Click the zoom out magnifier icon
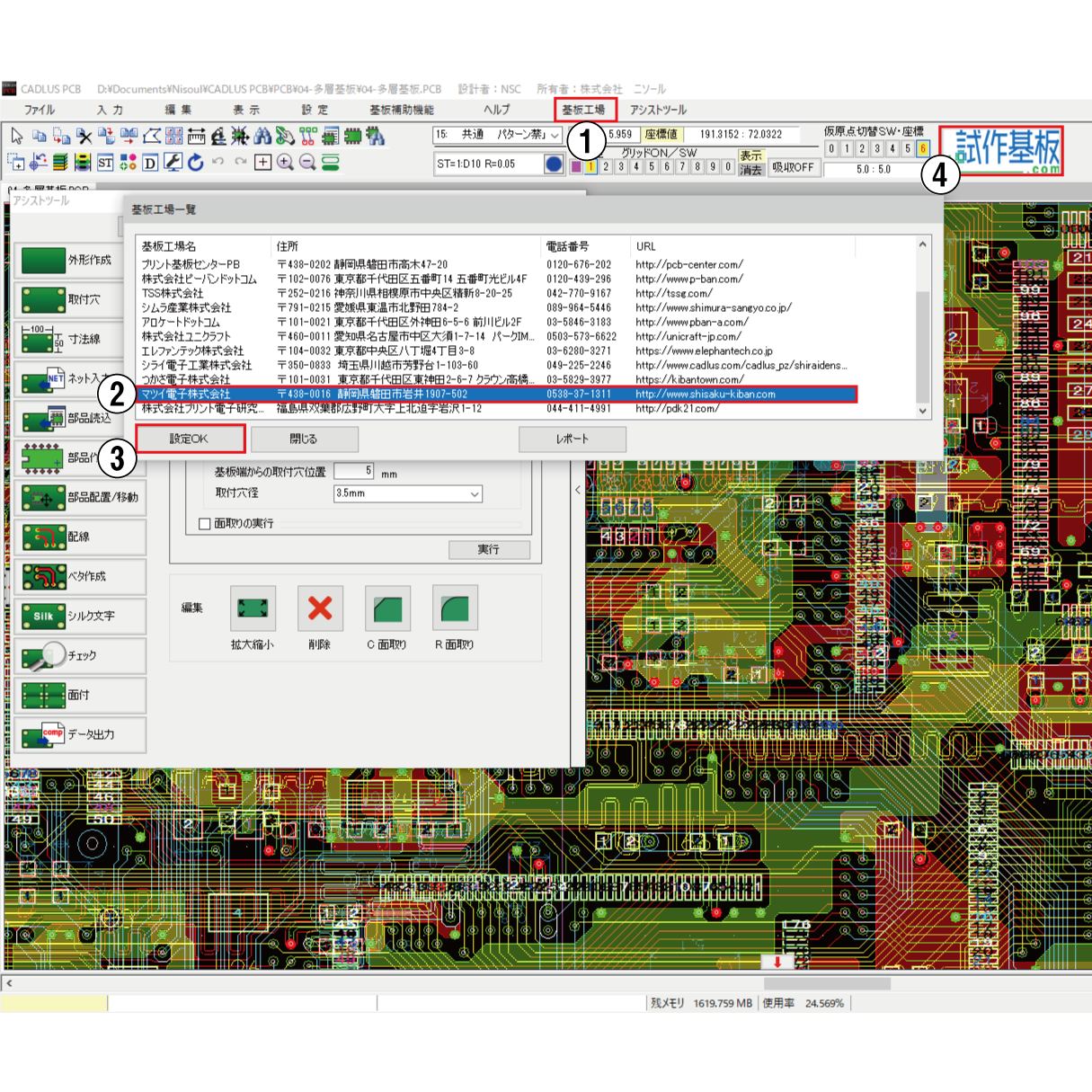The width and height of the screenshot is (1092, 1092). [307, 163]
